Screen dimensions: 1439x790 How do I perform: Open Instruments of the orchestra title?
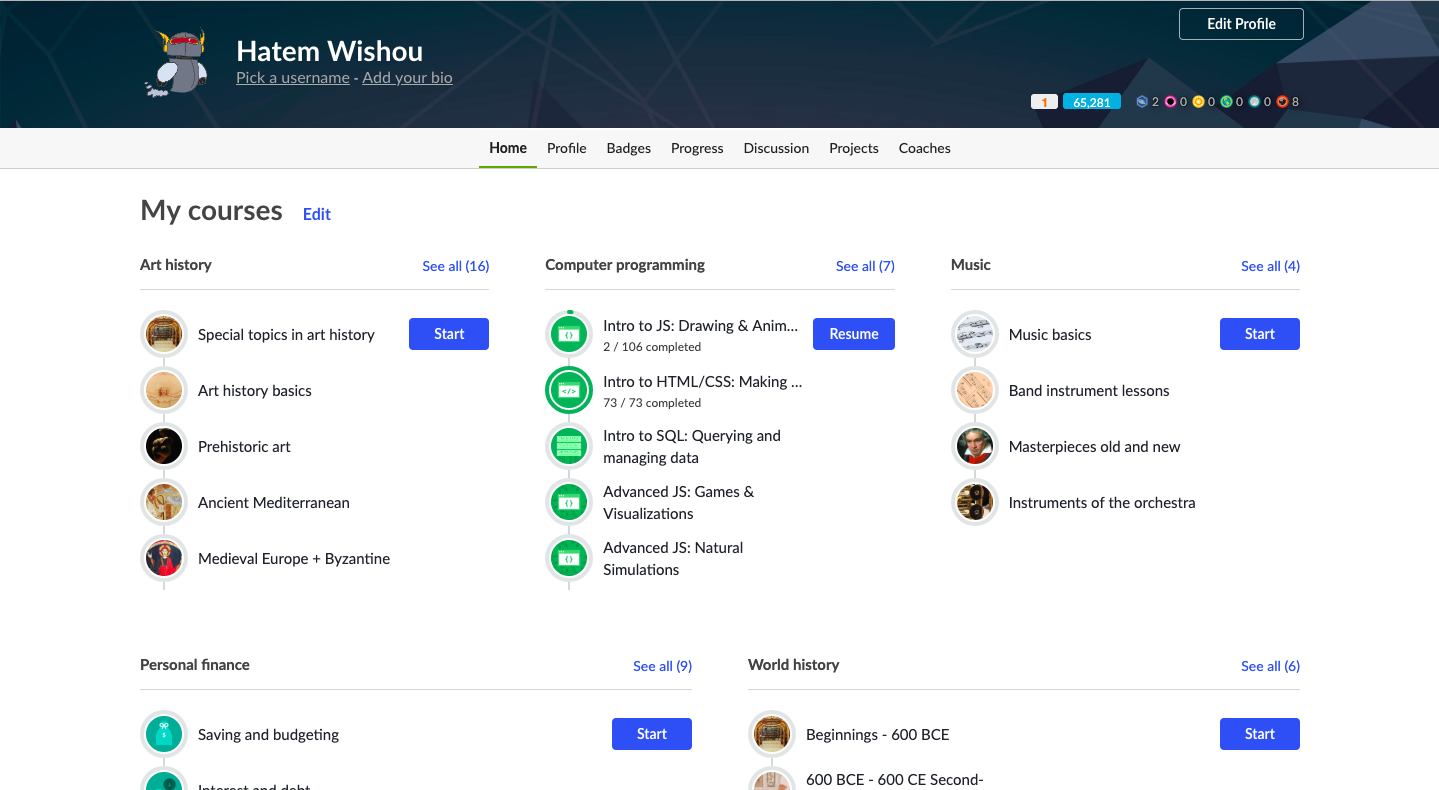[1102, 503]
